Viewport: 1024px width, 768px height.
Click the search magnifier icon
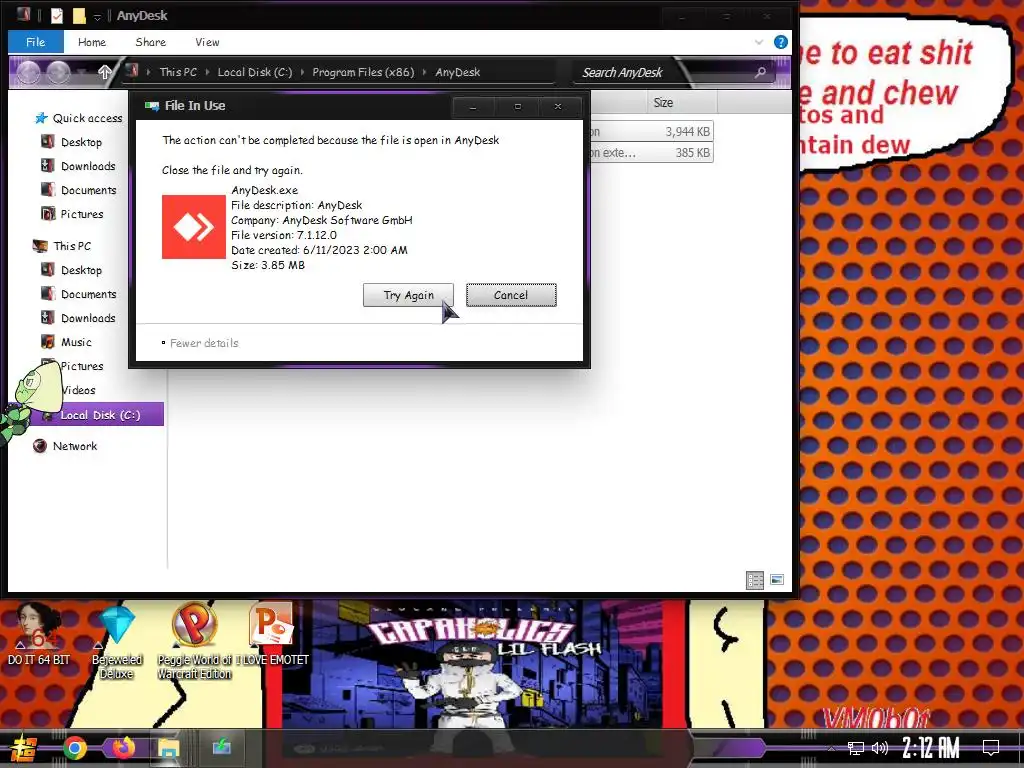760,72
